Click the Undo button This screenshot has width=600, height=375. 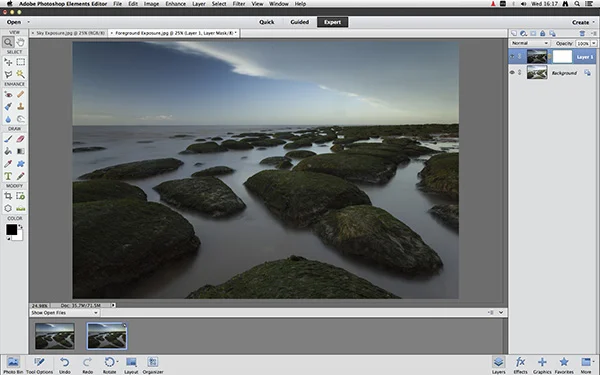65,365
